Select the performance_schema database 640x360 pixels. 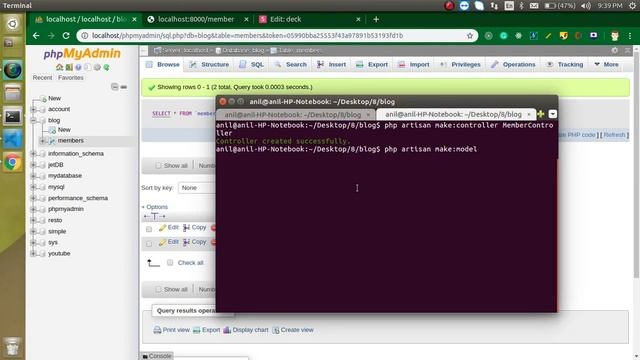coord(78,198)
